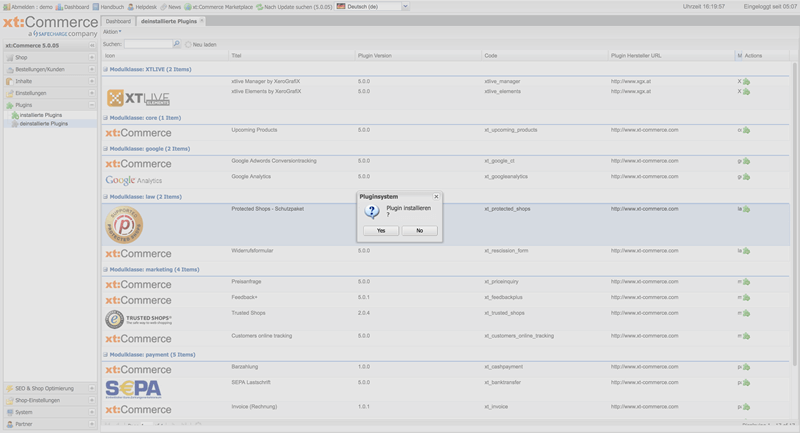Click the Suchen search input field
This screenshot has width=800, height=433.
pos(147,44)
